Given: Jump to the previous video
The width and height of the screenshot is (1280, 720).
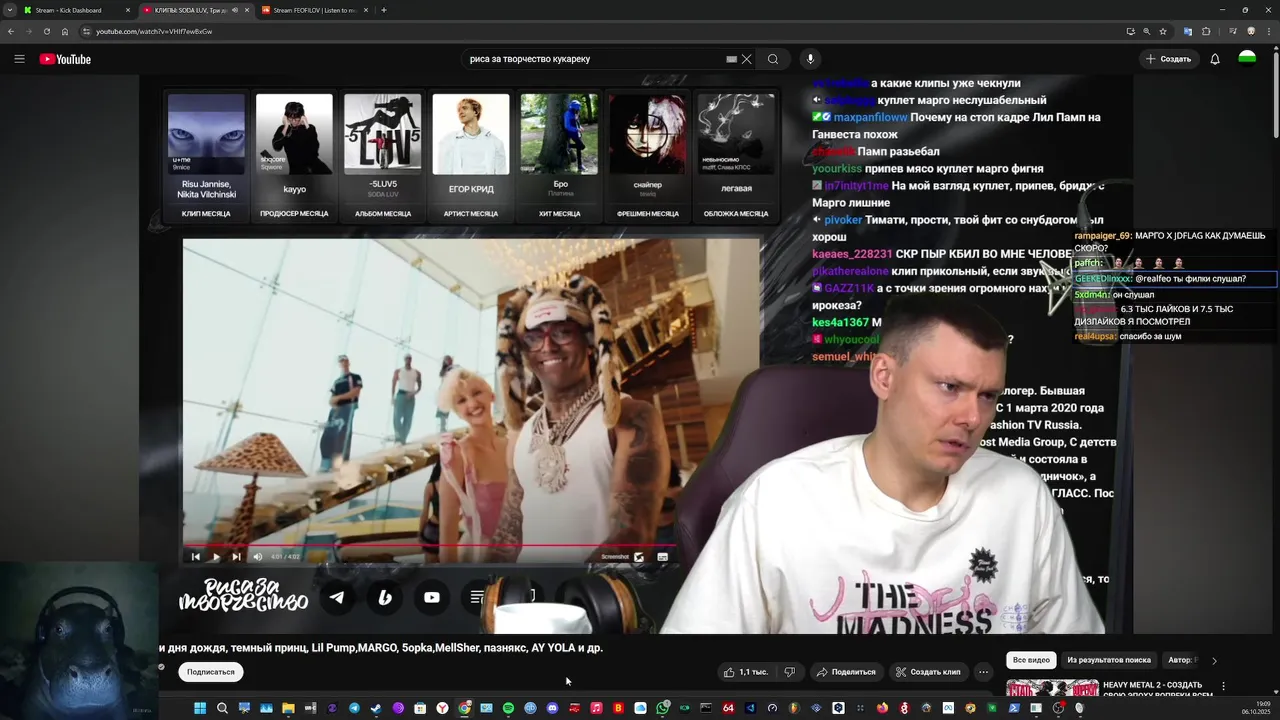Looking at the screenshot, I should (195, 557).
